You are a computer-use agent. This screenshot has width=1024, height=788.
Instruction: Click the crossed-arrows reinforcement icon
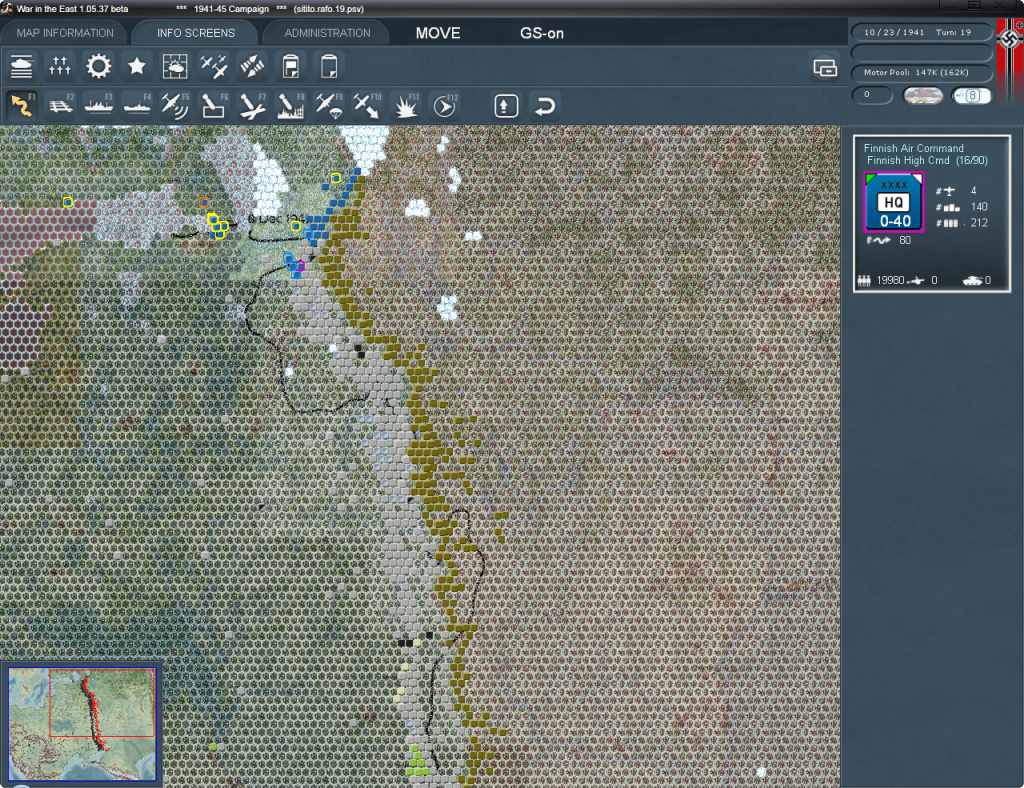click(252, 67)
